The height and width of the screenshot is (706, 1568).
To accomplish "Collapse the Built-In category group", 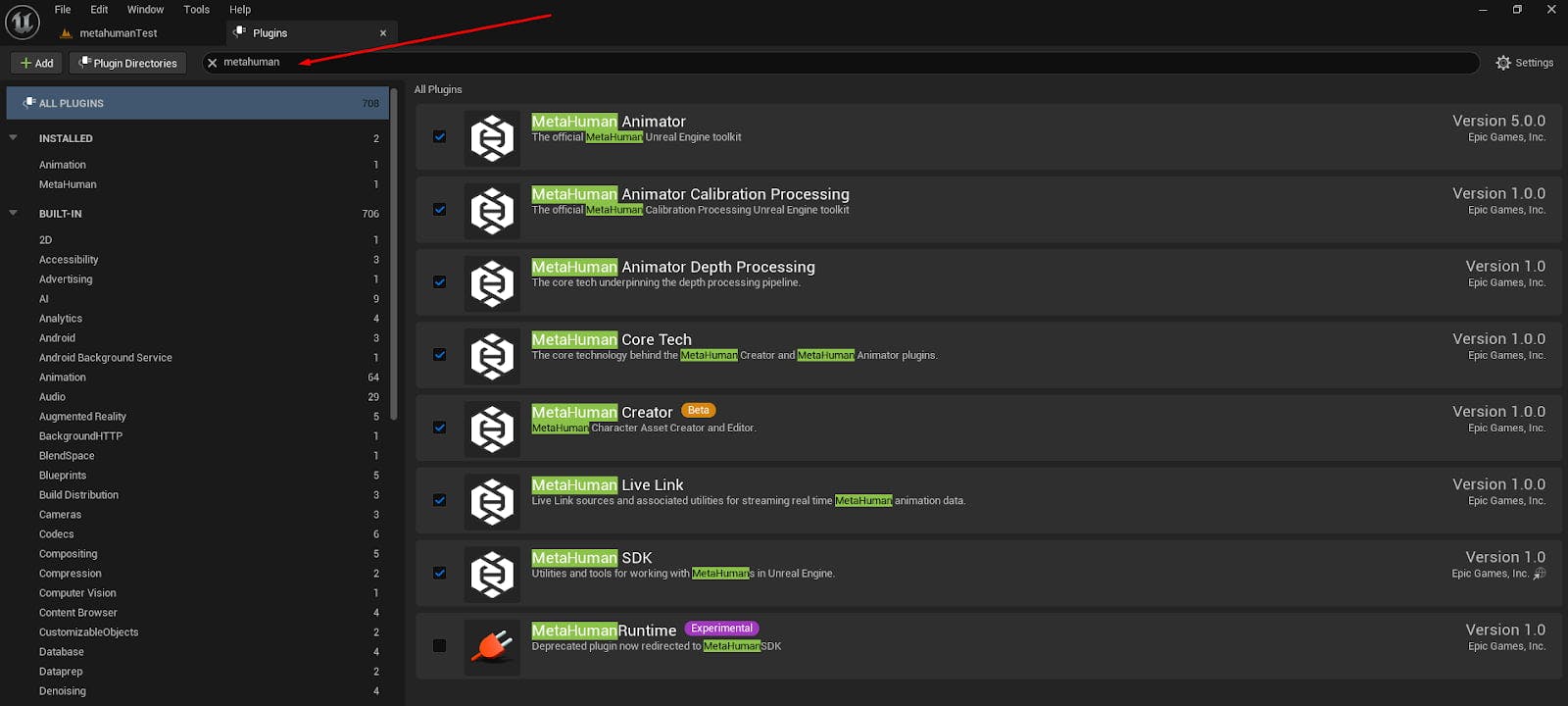I will coord(14,213).
